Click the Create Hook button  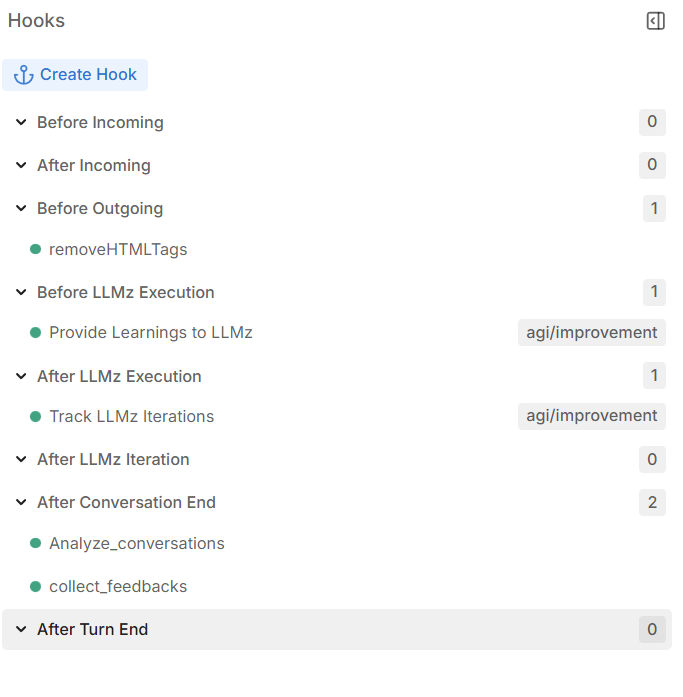point(75,75)
